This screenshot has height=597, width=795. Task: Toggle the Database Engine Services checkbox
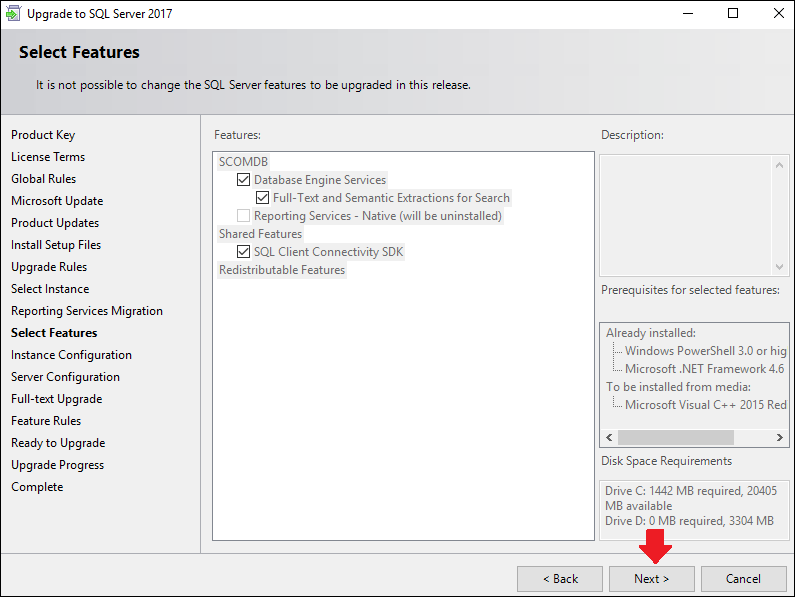[243, 180]
